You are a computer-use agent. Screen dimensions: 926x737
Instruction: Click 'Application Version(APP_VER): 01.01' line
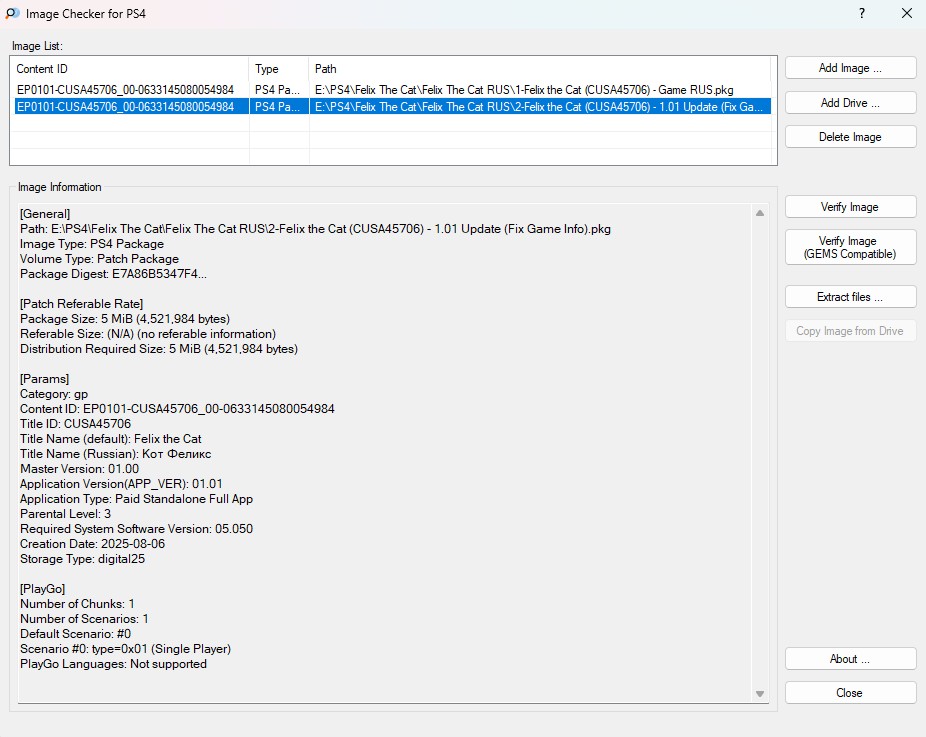click(121, 484)
